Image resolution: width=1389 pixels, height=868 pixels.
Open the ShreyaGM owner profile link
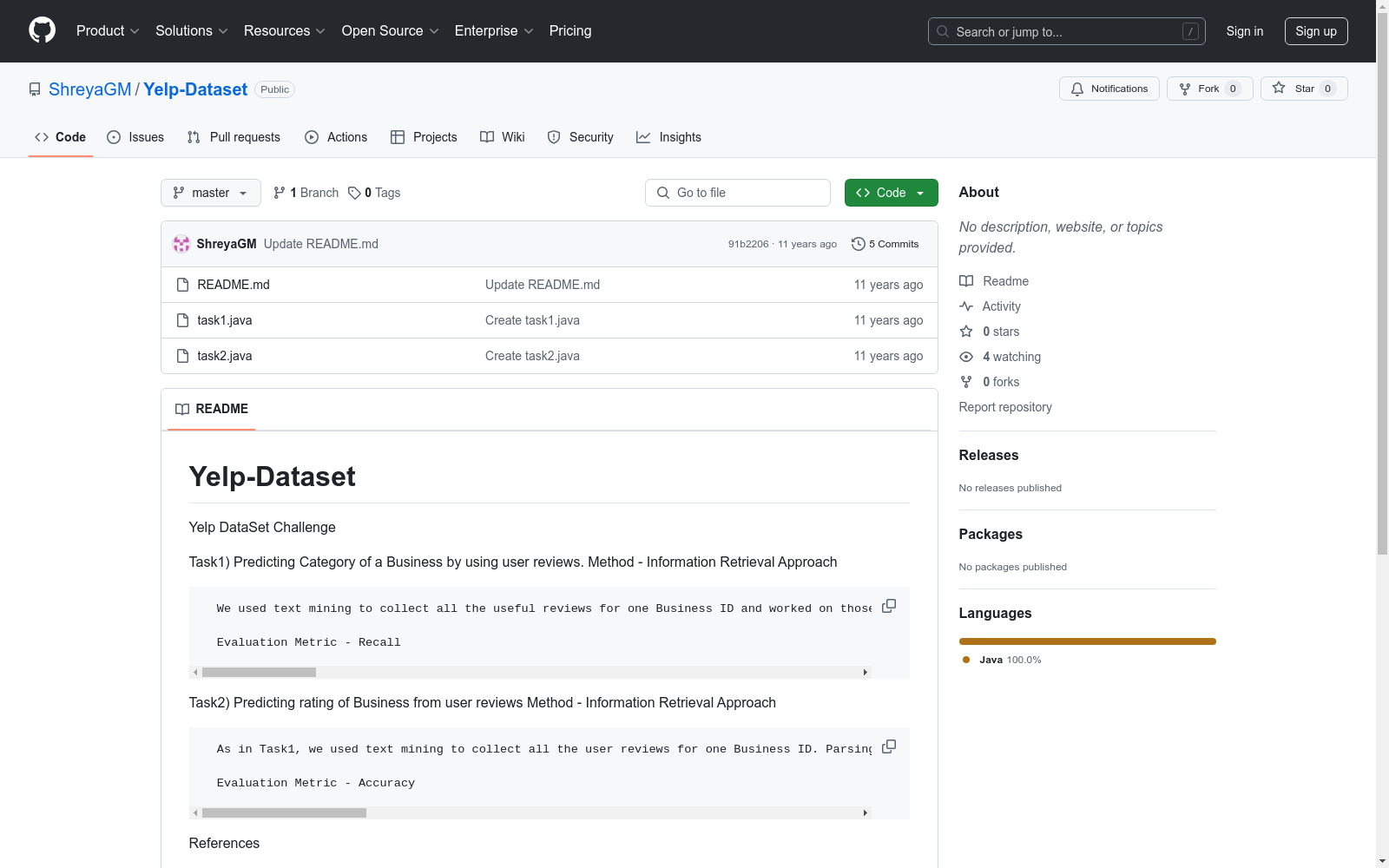tap(90, 89)
